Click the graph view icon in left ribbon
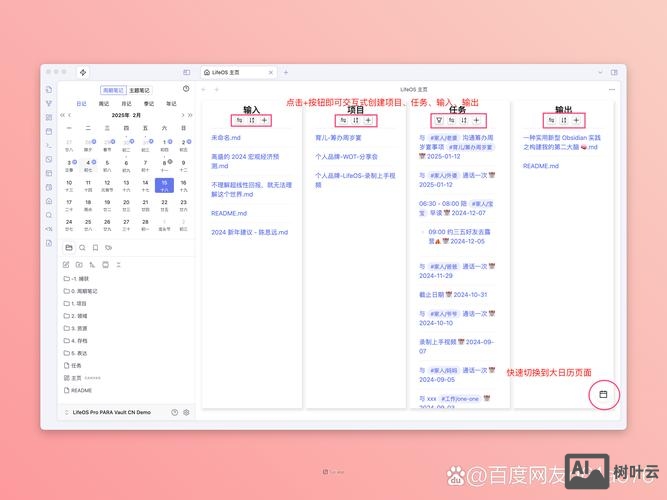 (x=49, y=103)
